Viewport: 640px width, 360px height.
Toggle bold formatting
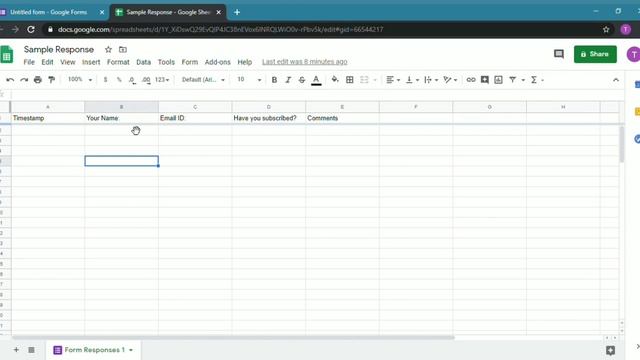pos(274,80)
